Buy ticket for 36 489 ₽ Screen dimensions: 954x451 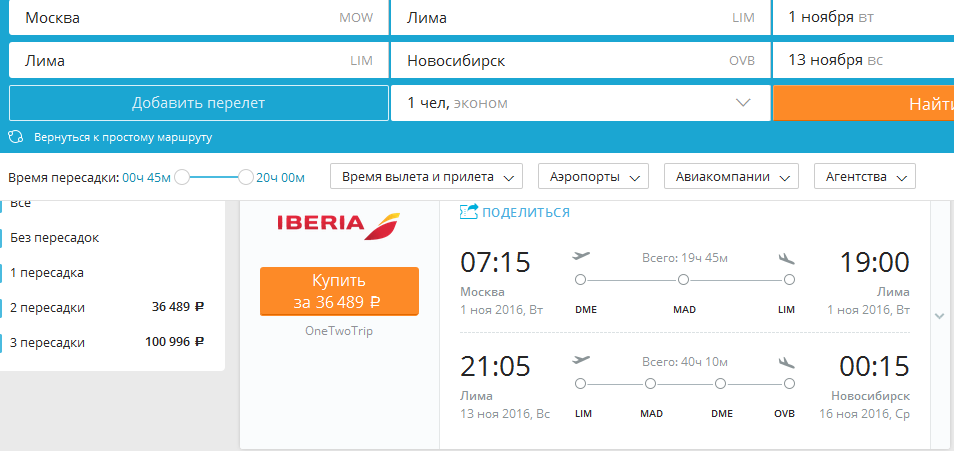click(339, 291)
